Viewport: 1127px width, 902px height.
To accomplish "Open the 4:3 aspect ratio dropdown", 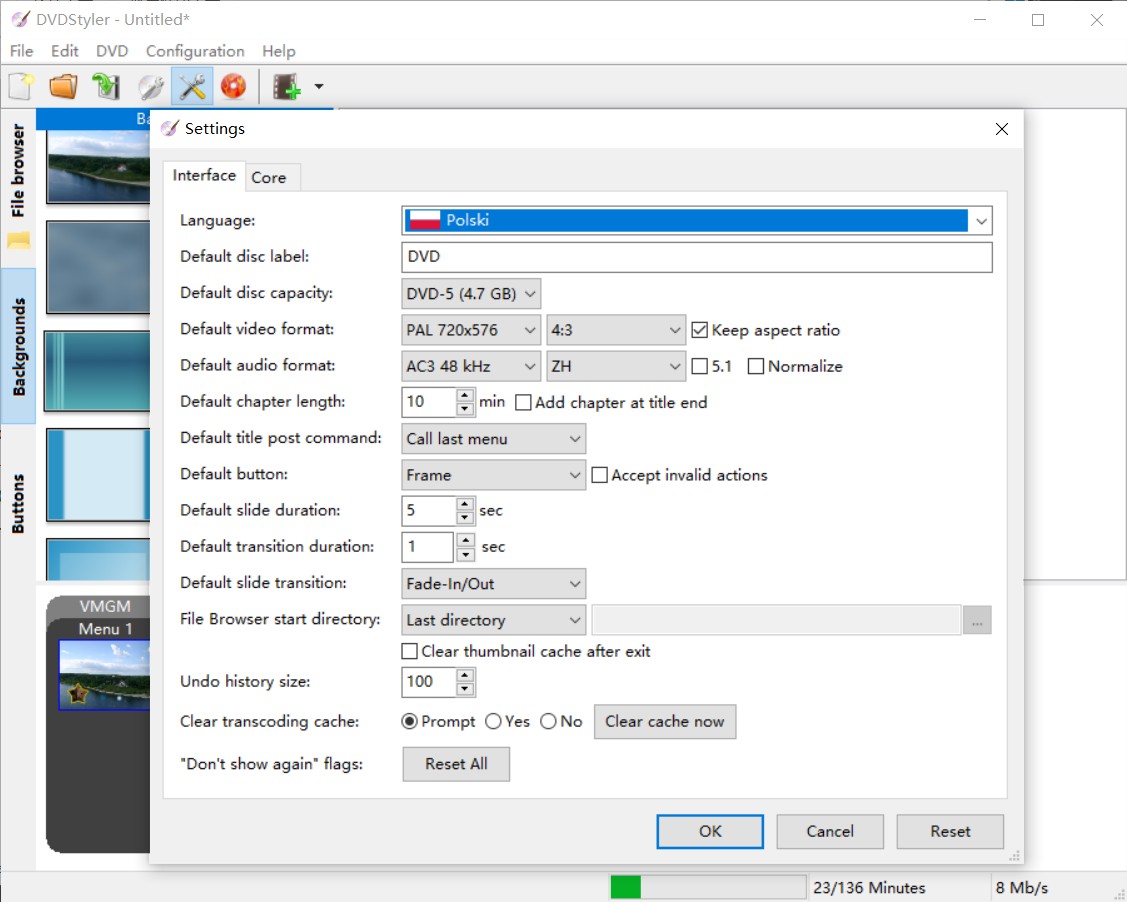I will pyautogui.click(x=616, y=330).
